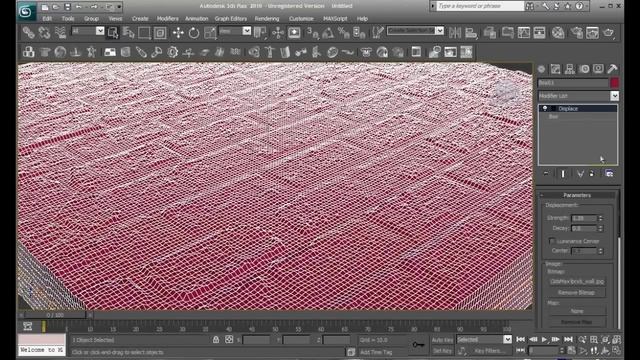Toggle the Angle Snap icon
The height and width of the screenshot is (360, 640).
click(328, 33)
